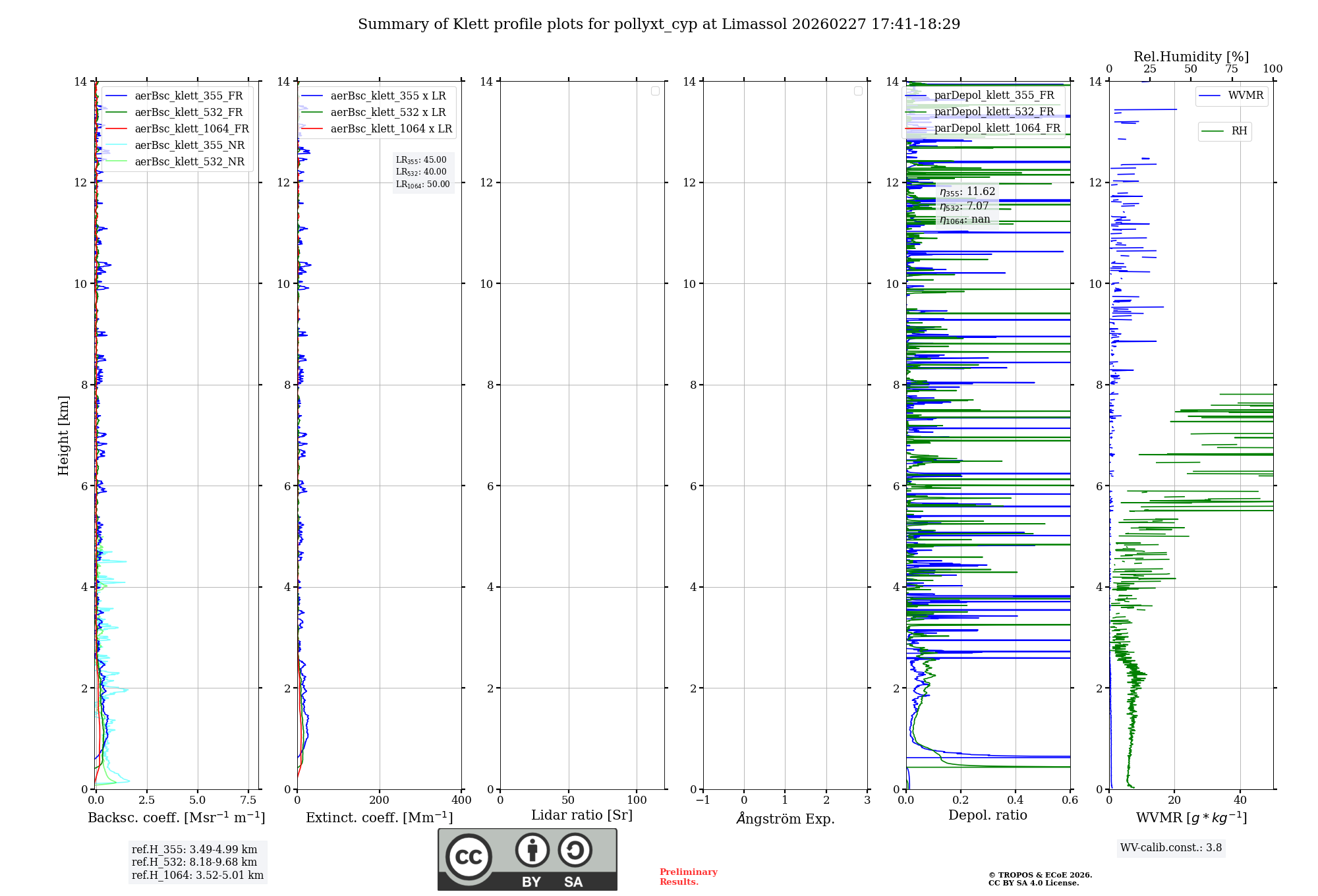Click the aerBsc_klett_355_FR legend entry
1318x896 pixels.
tap(188, 96)
